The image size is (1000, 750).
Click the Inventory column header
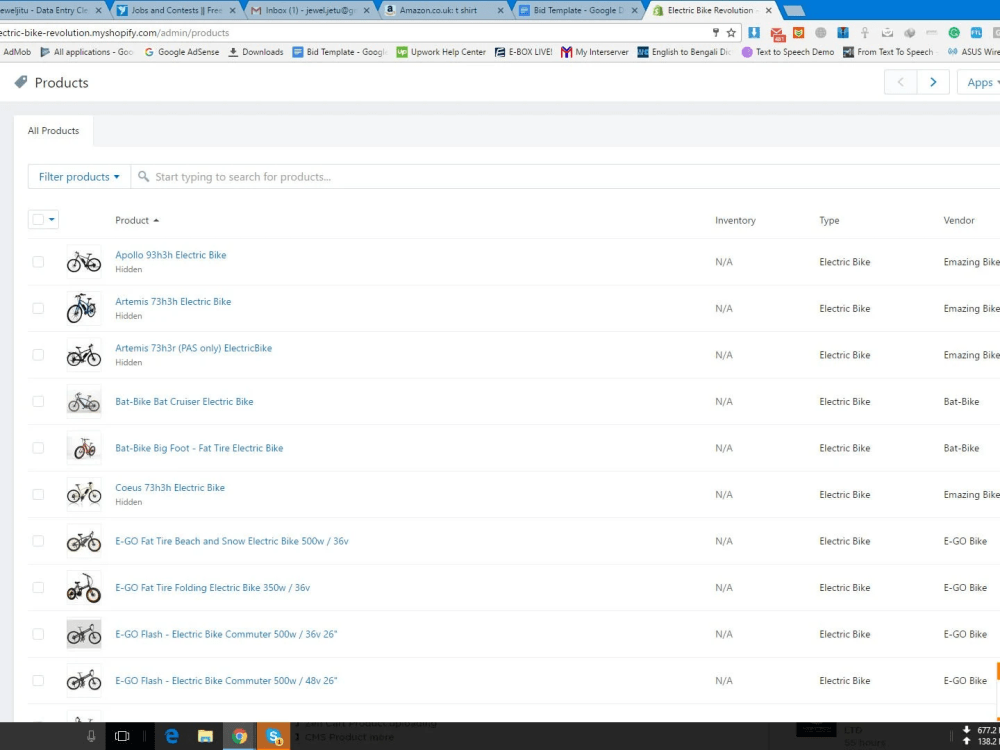coord(735,220)
